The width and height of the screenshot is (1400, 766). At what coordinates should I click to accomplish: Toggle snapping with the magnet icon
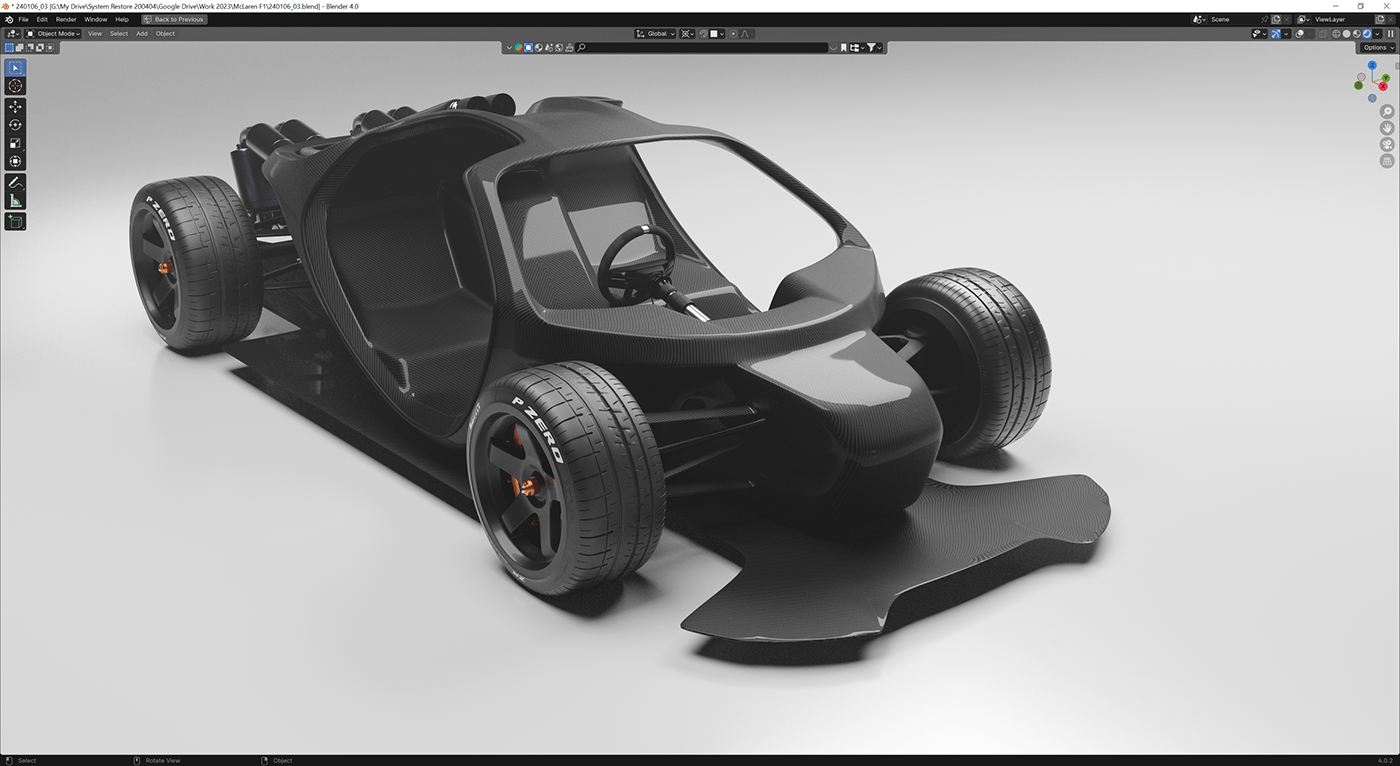pos(704,33)
